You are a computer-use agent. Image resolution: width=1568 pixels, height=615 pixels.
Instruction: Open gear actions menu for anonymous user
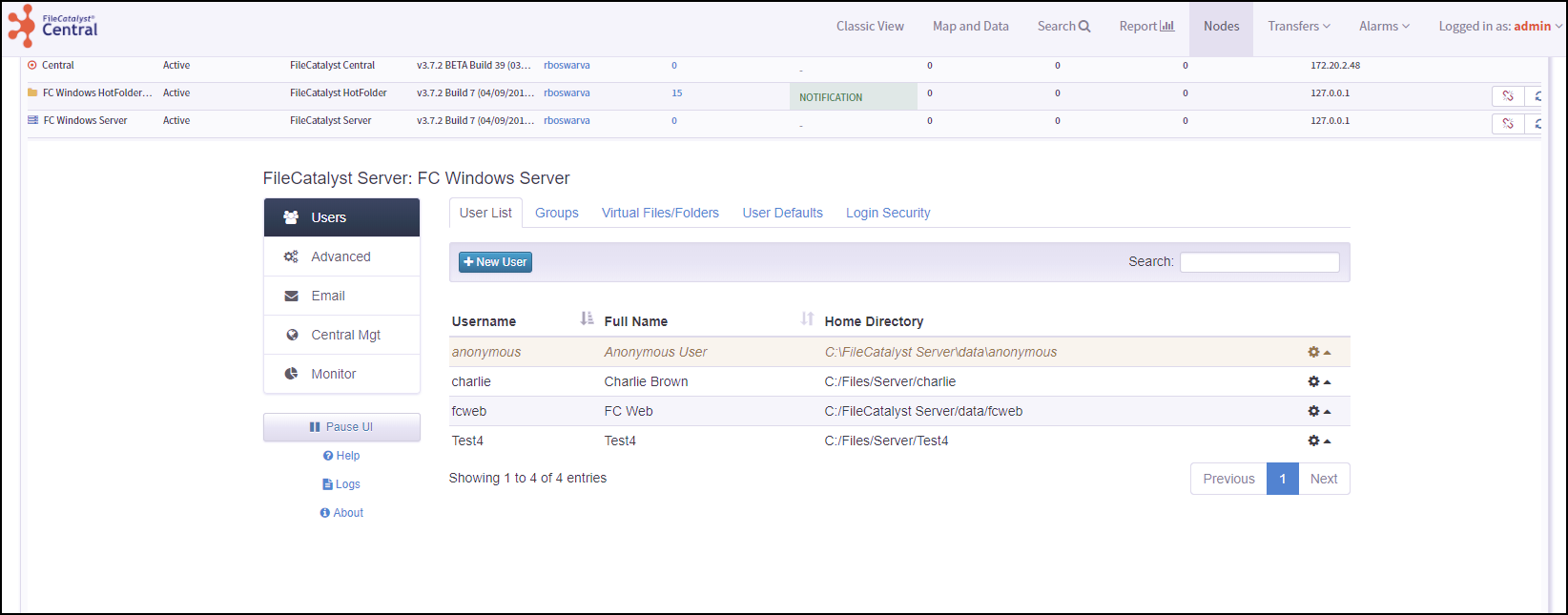(1319, 352)
